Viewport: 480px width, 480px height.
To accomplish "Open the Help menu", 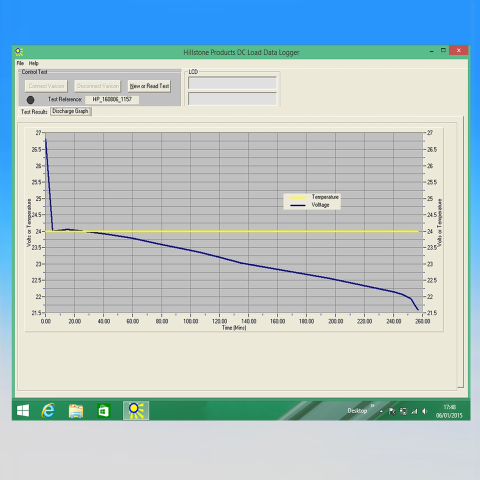I will 34,63.
